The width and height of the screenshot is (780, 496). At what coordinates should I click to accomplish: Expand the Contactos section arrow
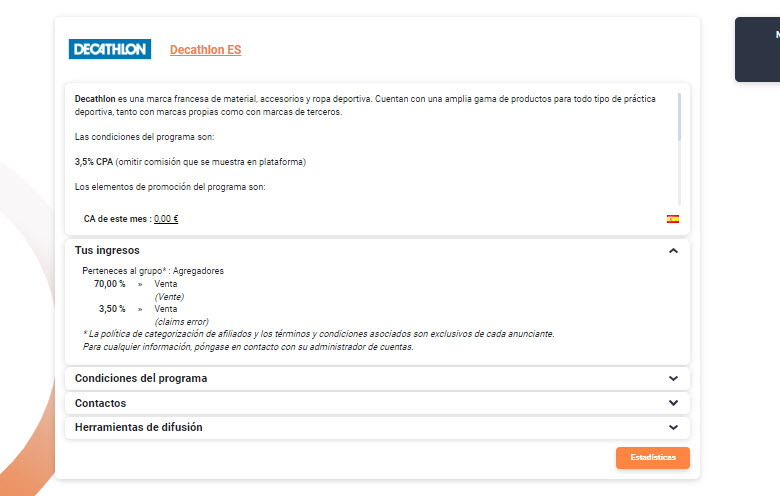coord(673,403)
